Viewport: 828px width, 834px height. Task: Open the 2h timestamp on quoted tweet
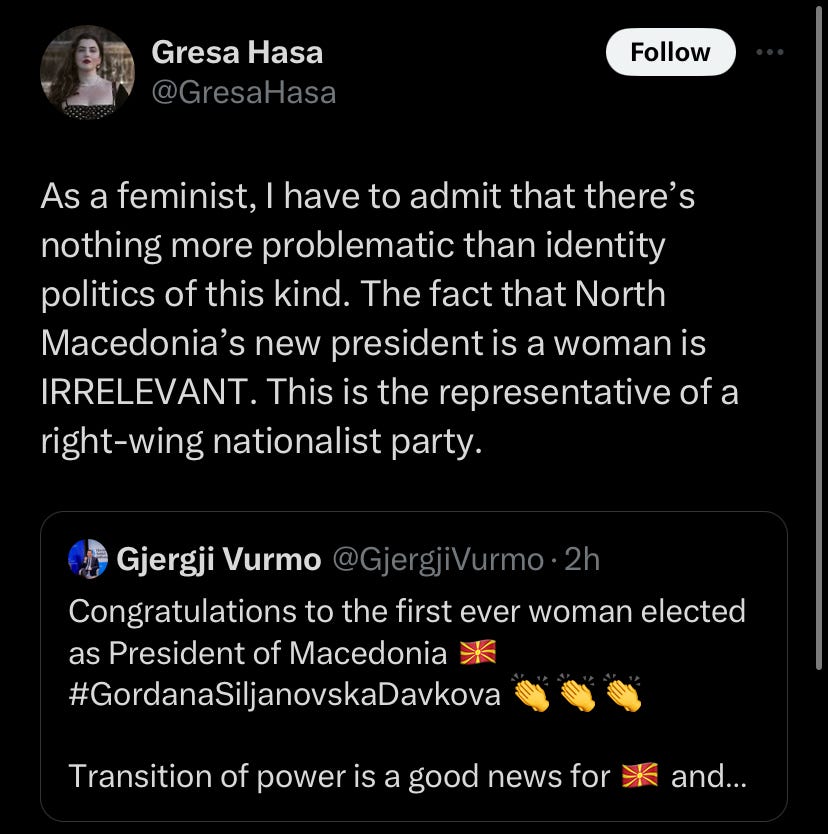pos(582,559)
